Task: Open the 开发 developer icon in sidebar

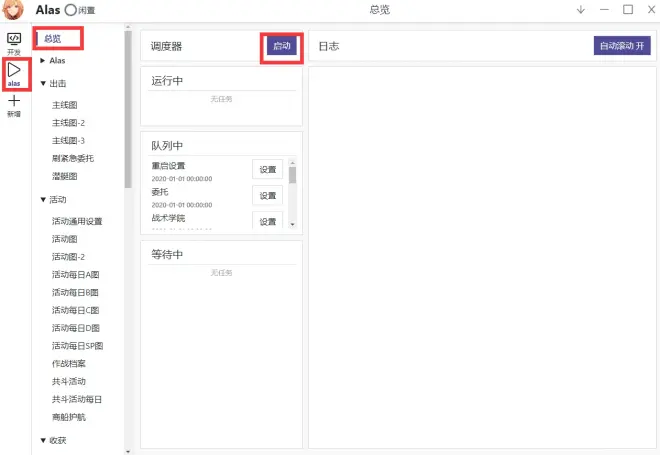Action: point(14,44)
